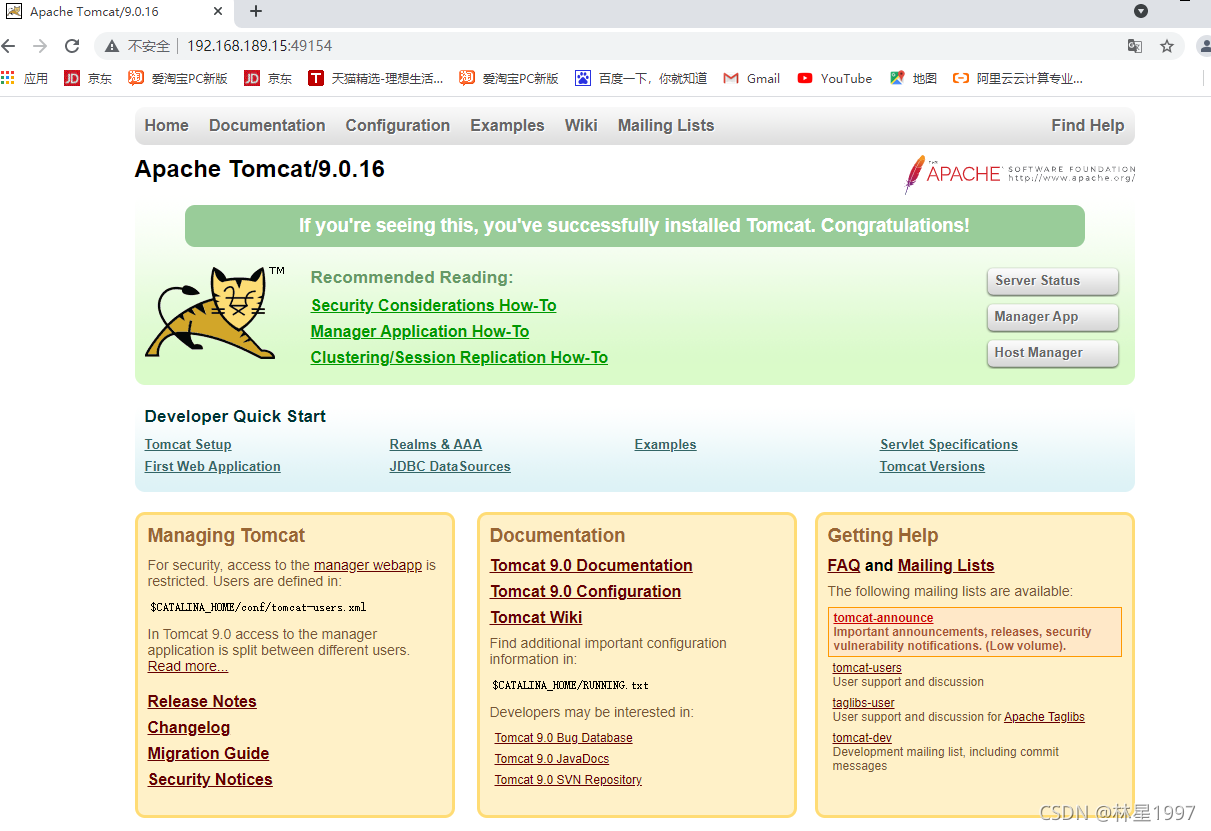
Task: Open Configuration in navigation bar
Action: 398,125
